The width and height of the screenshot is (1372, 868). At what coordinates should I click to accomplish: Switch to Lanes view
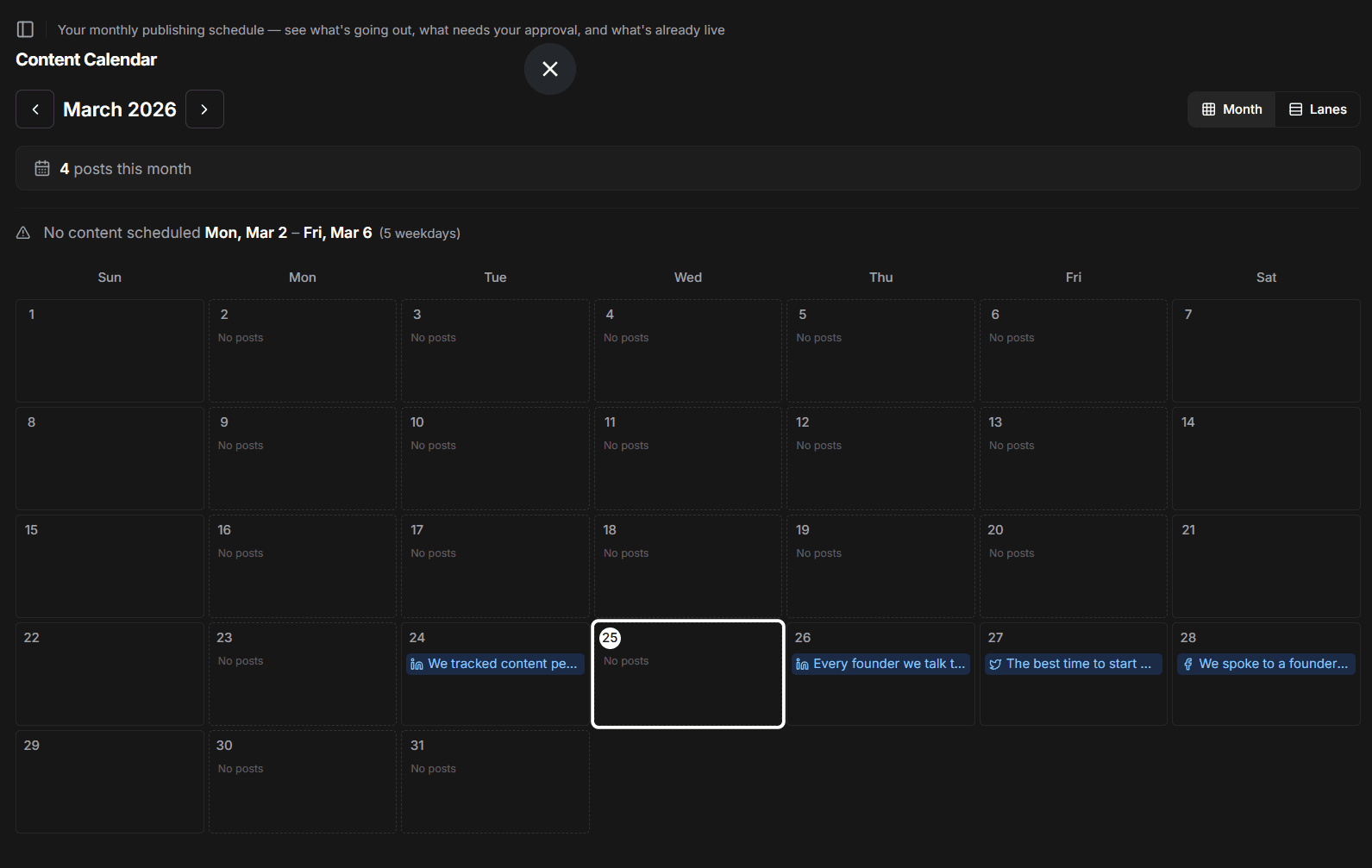[x=1318, y=109]
